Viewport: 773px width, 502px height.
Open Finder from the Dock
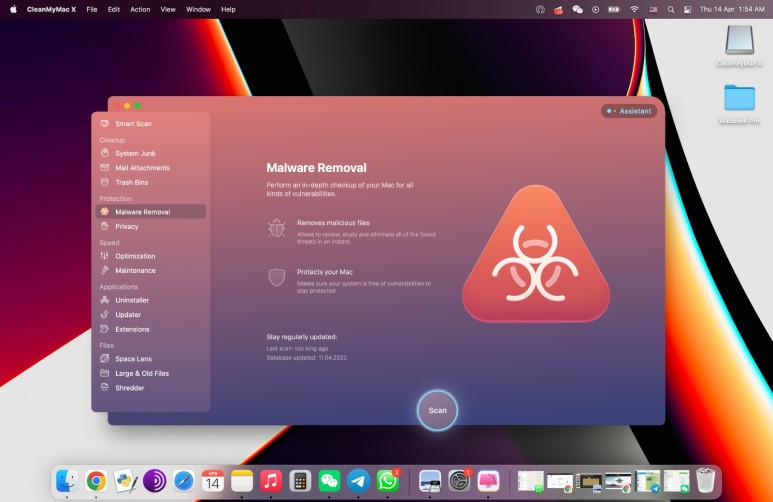[x=67, y=481]
